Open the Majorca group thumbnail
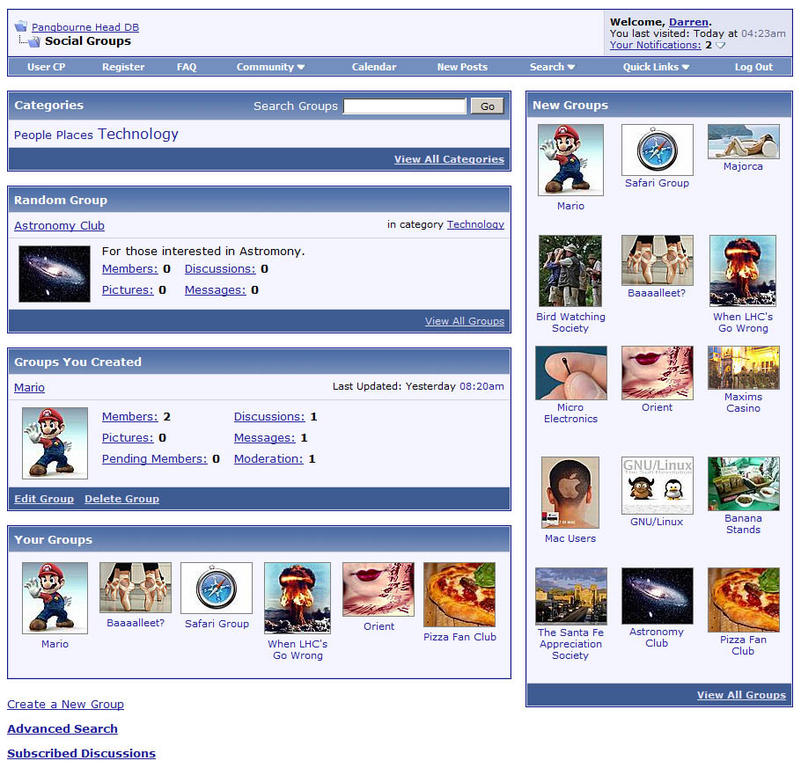The width and height of the screenshot is (801, 768). [743, 141]
